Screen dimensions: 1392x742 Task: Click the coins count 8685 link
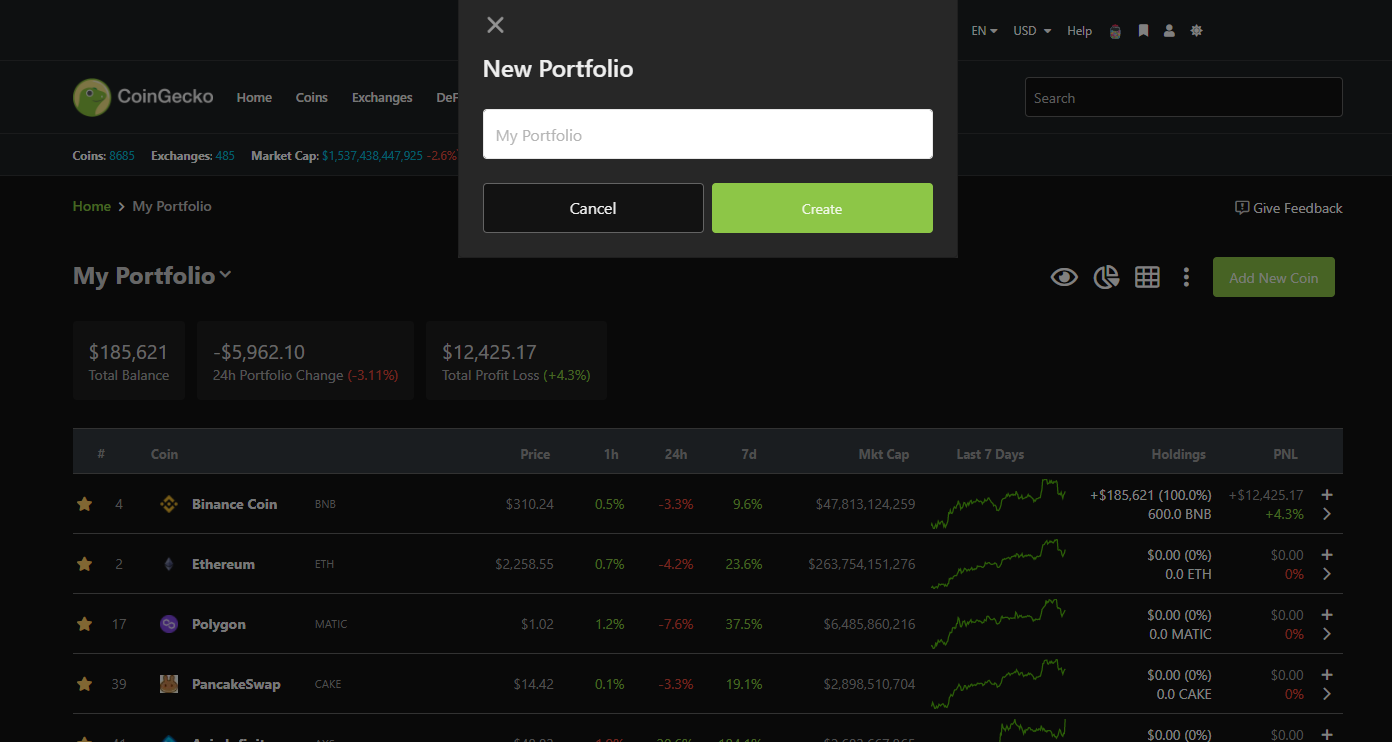coord(122,156)
